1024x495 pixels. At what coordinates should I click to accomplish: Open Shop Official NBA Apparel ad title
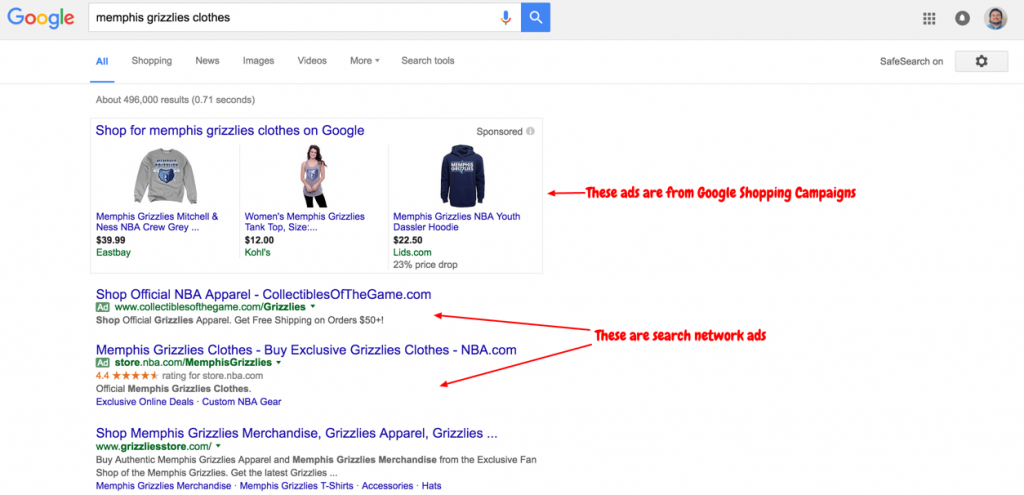click(x=264, y=295)
